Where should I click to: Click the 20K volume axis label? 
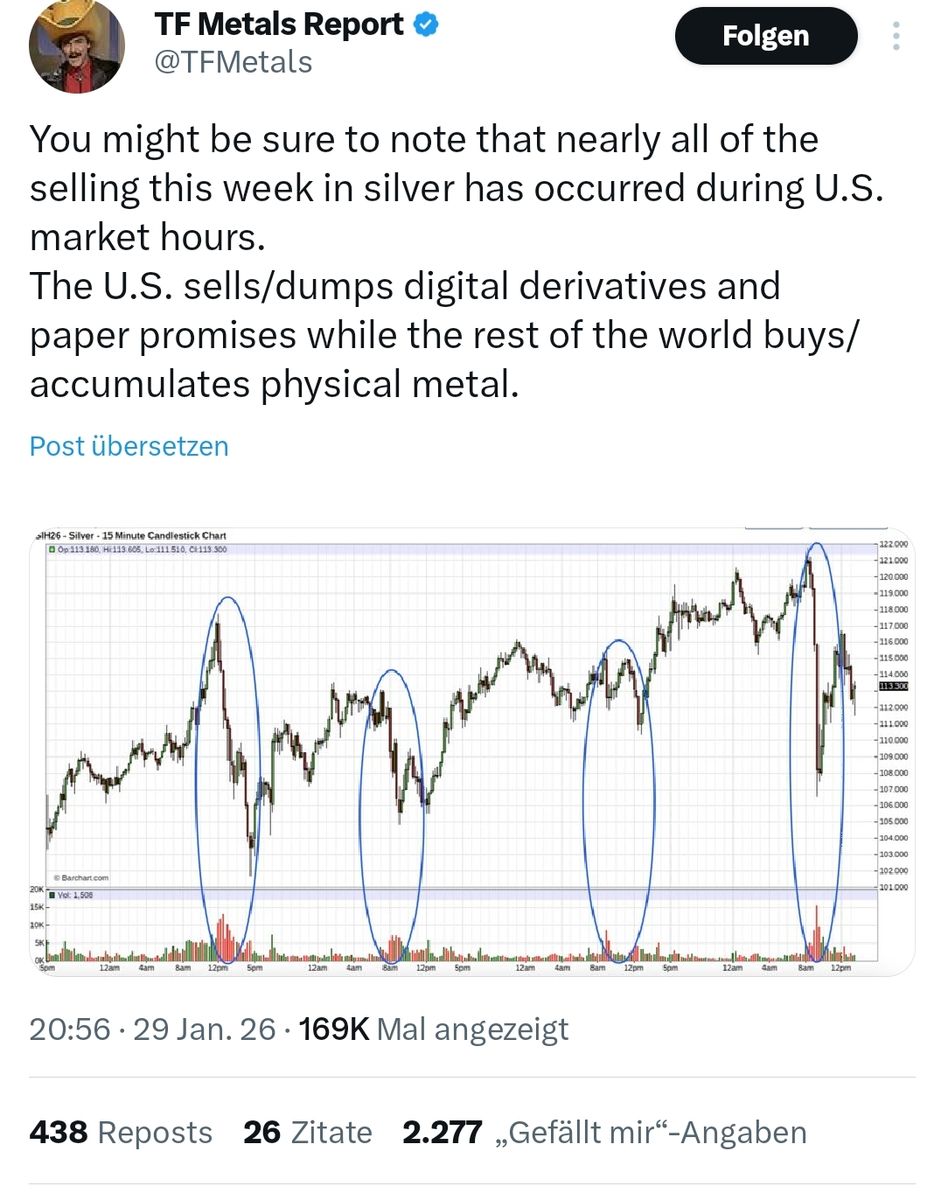point(35,889)
